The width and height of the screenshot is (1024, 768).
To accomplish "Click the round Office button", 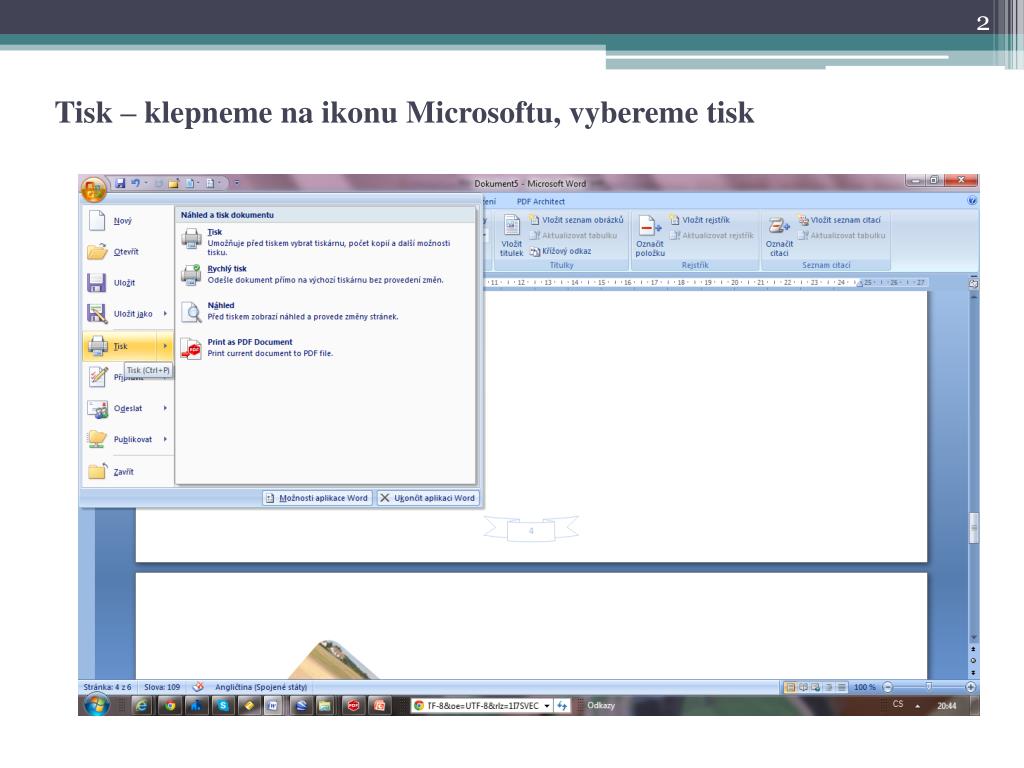I will coord(93,190).
